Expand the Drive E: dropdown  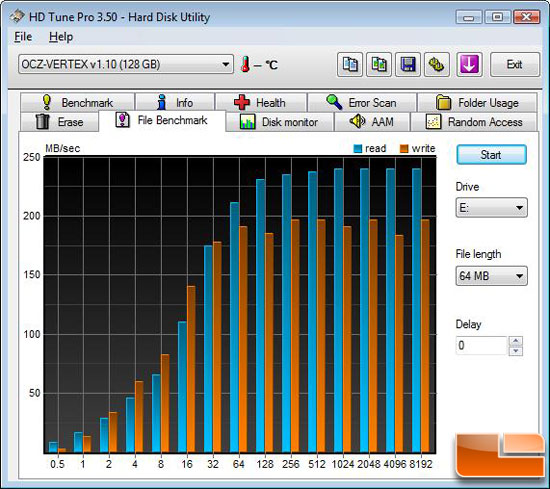point(491,208)
